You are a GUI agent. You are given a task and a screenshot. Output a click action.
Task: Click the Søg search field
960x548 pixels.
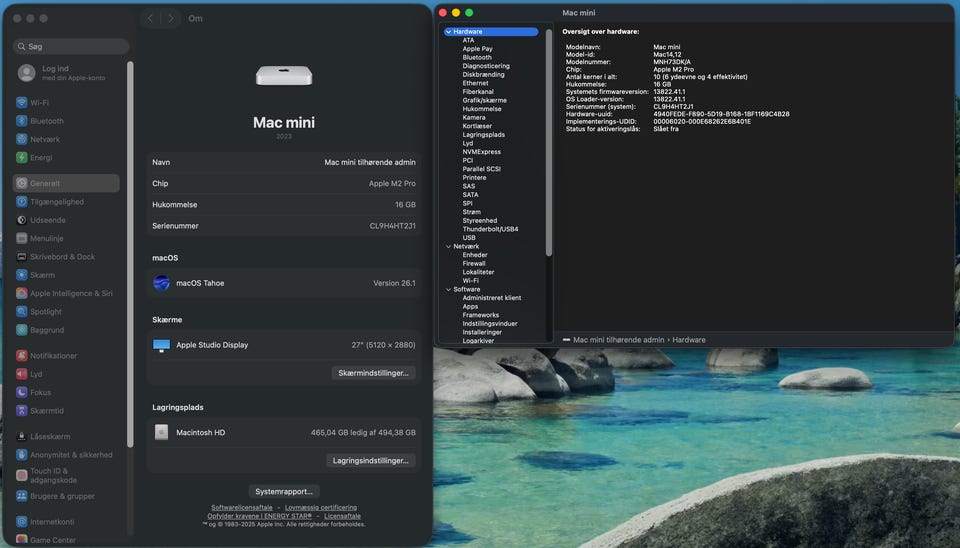tap(71, 47)
